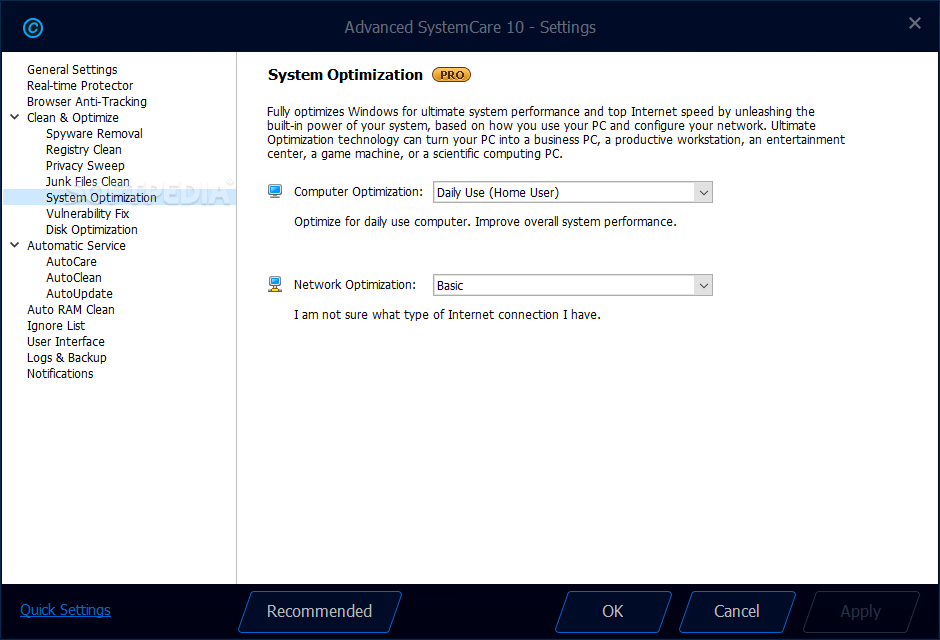Open AutoUpdate settings
The height and width of the screenshot is (640, 940).
(79, 294)
